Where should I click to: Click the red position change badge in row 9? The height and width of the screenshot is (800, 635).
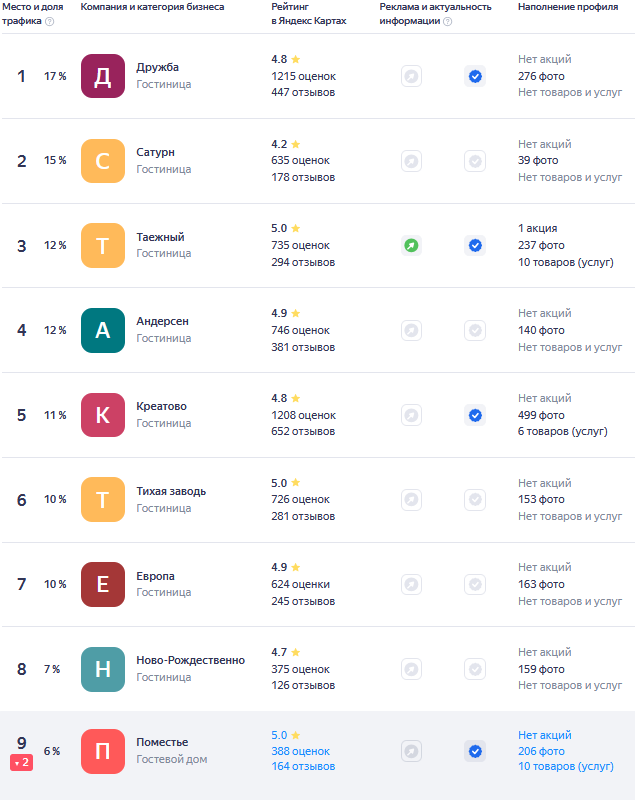point(22,763)
